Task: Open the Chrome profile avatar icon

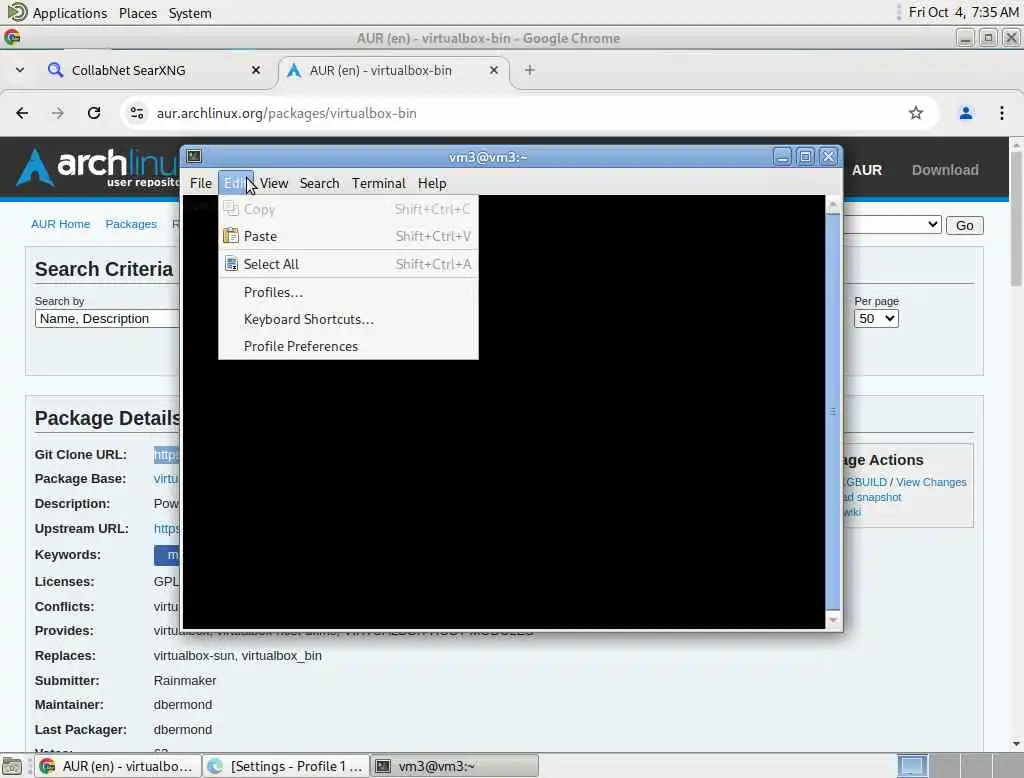Action: coord(965,113)
